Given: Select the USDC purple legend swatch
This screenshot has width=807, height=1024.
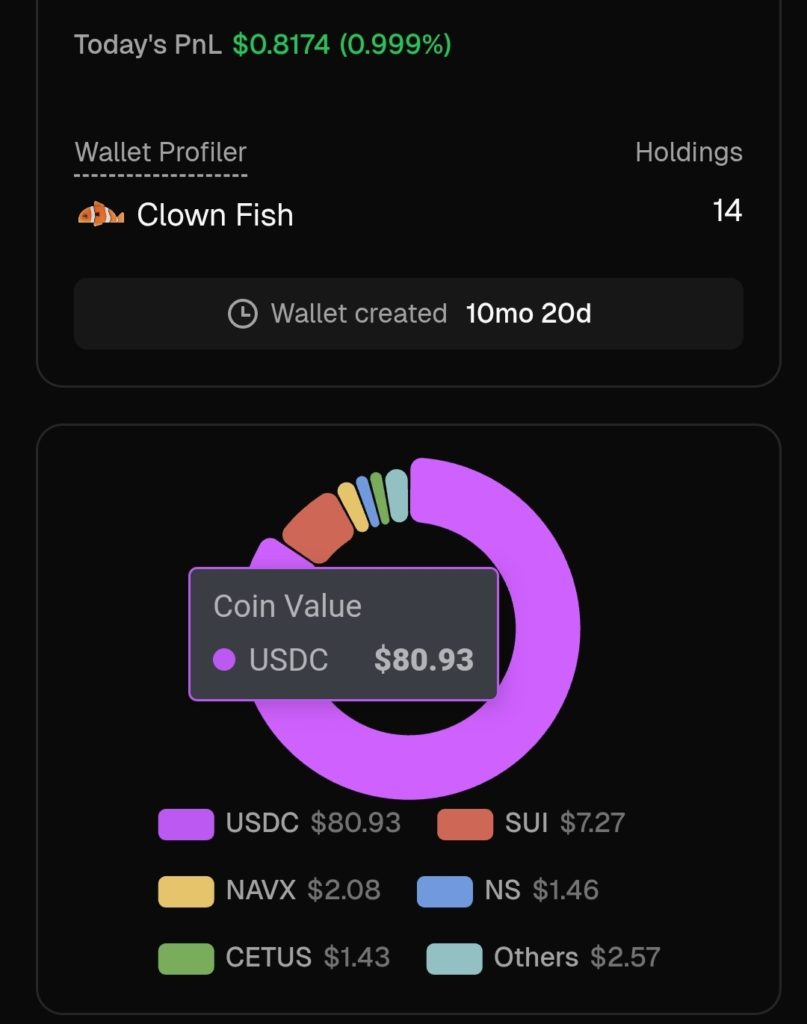Looking at the screenshot, I should click(186, 824).
